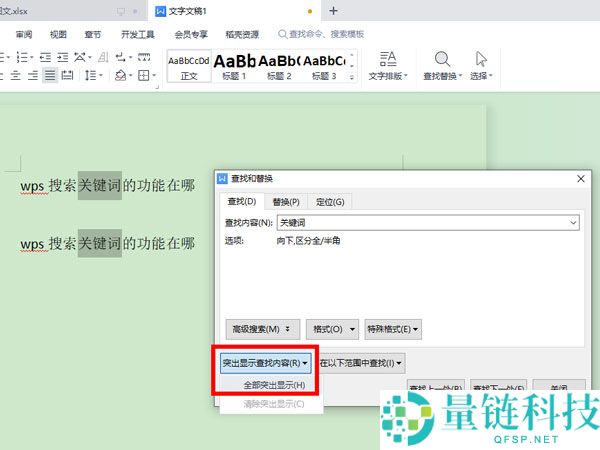Open the text layout (文字排版) tool
This screenshot has width=600, height=450.
click(388, 66)
